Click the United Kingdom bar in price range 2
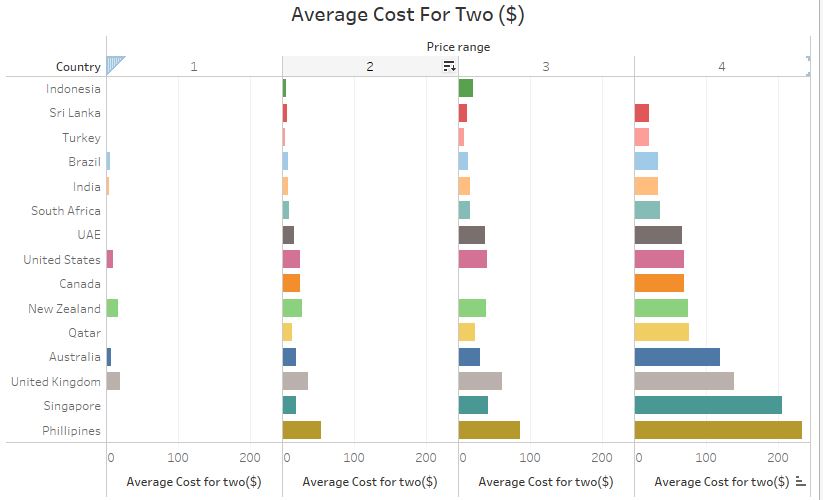The height and width of the screenshot is (500, 823). (296, 381)
